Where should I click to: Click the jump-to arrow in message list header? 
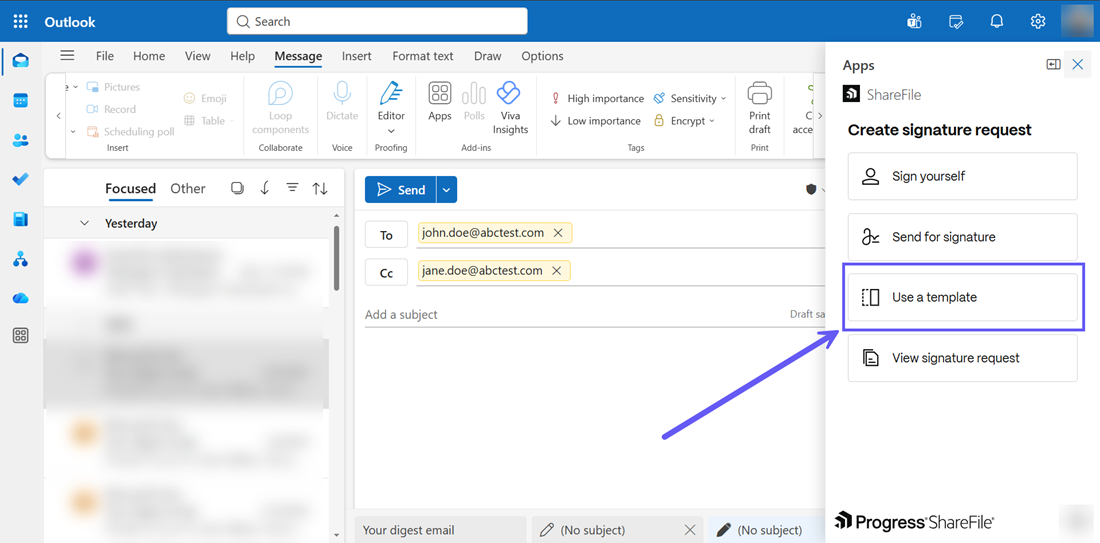[x=264, y=188]
